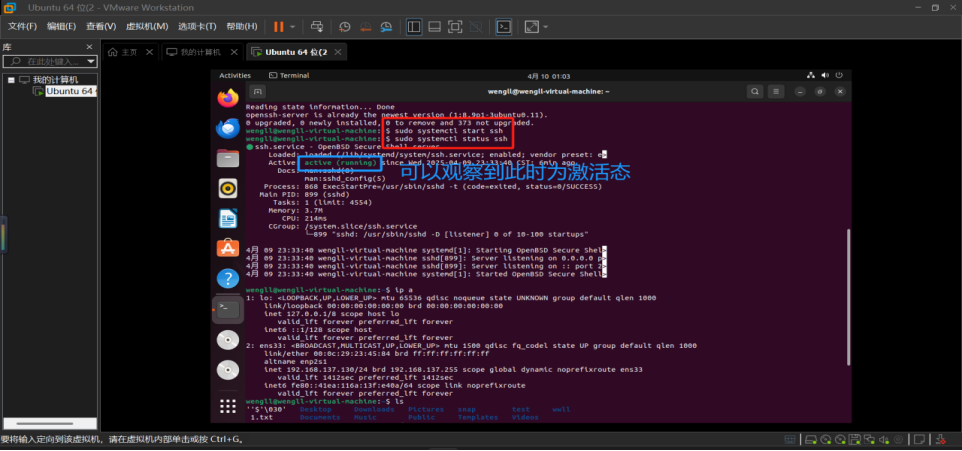Viewport: 962px width, 451px height.
Task: Collapse the 我的计算机 tree node
Action: (11, 80)
